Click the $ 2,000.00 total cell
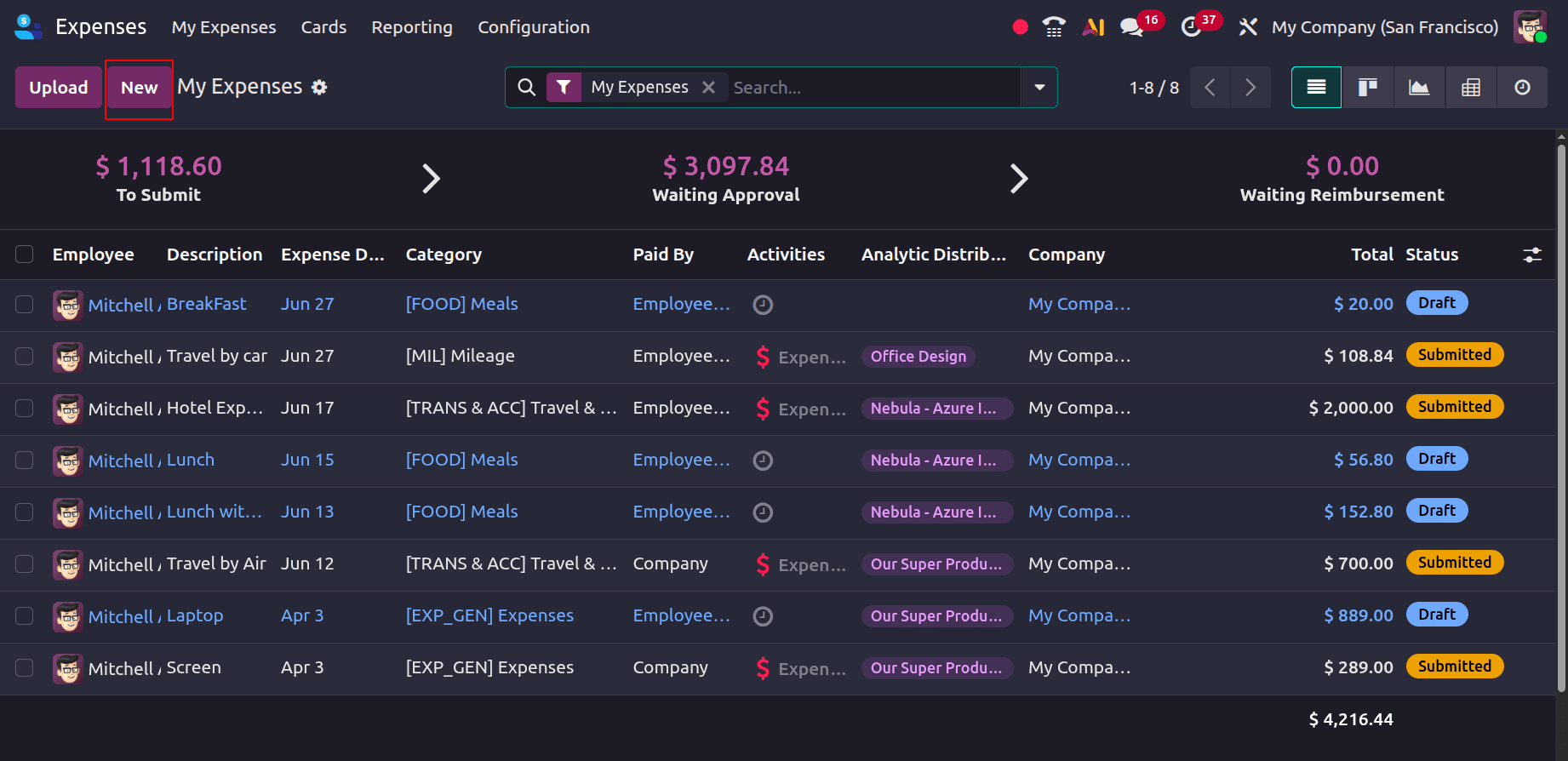1568x761 pixels. coord(1351,408)
